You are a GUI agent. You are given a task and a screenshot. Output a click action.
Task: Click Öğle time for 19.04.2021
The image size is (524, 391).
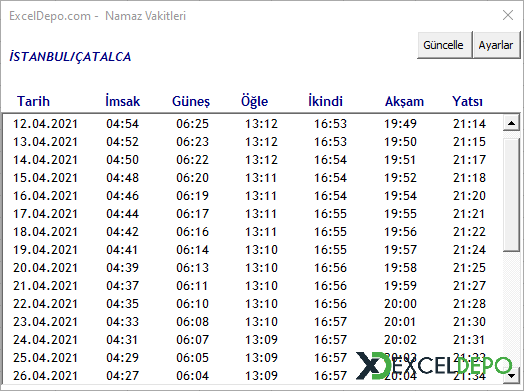261,250
